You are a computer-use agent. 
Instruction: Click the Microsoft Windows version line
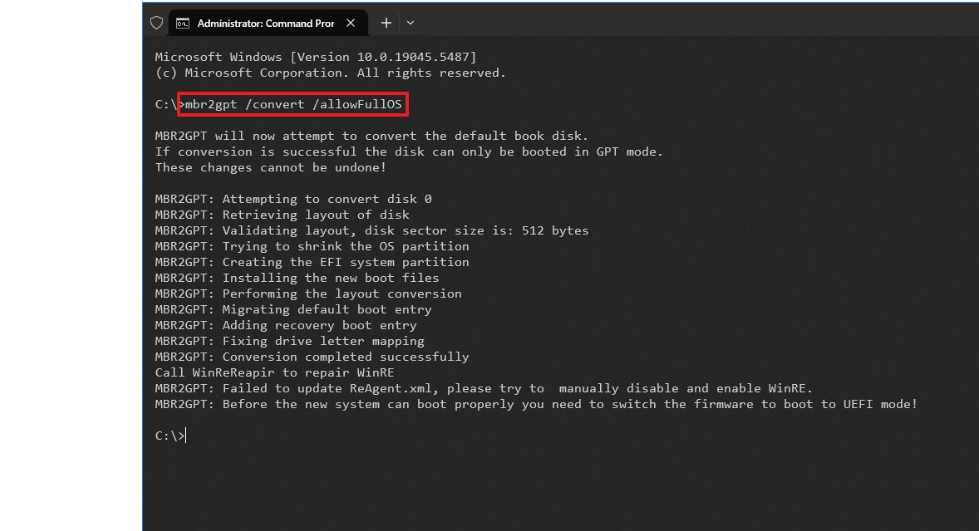pyautogui.click(x=315, y=57)
